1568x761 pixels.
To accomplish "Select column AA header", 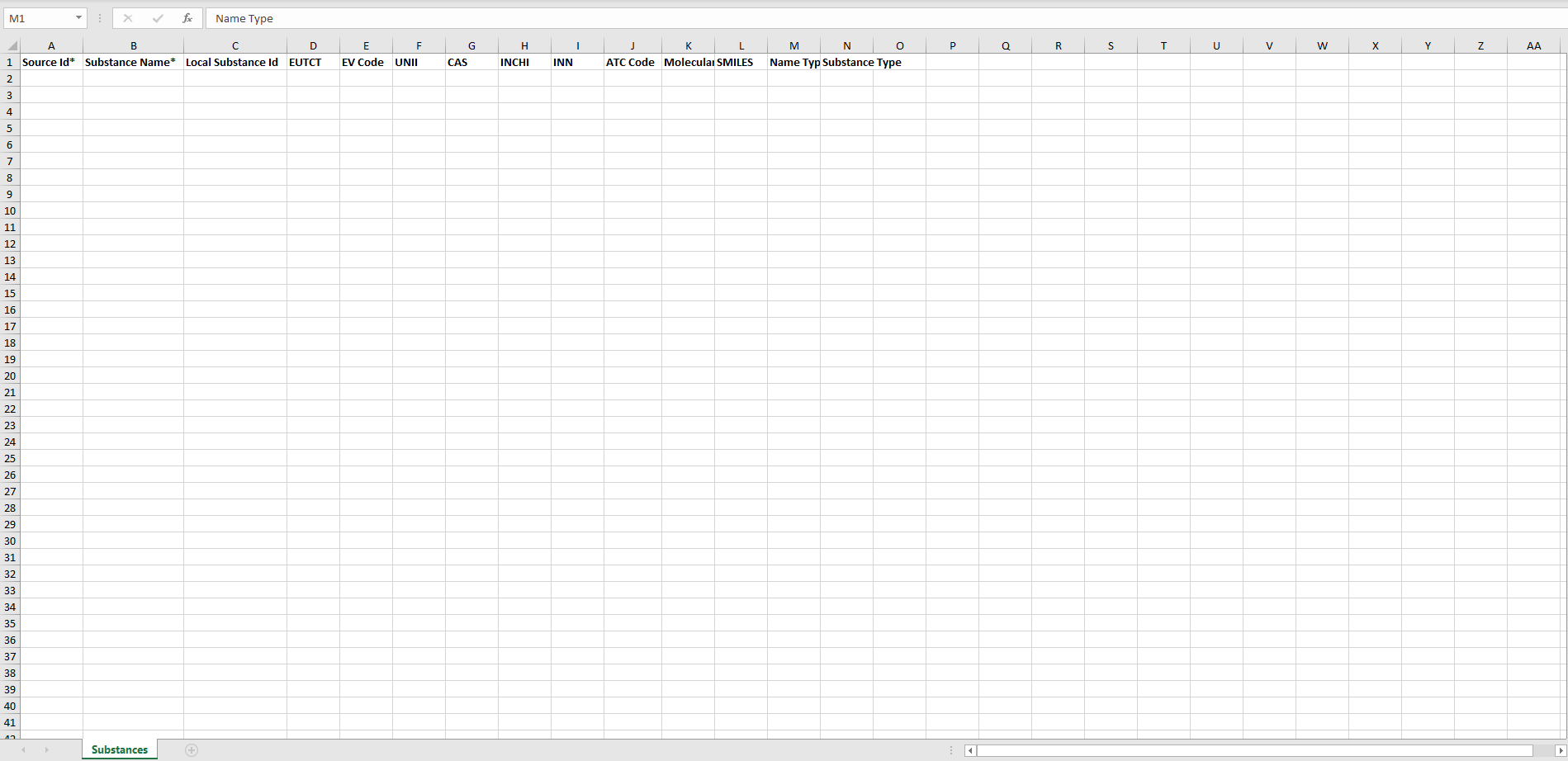I will tap(1533, 46).
